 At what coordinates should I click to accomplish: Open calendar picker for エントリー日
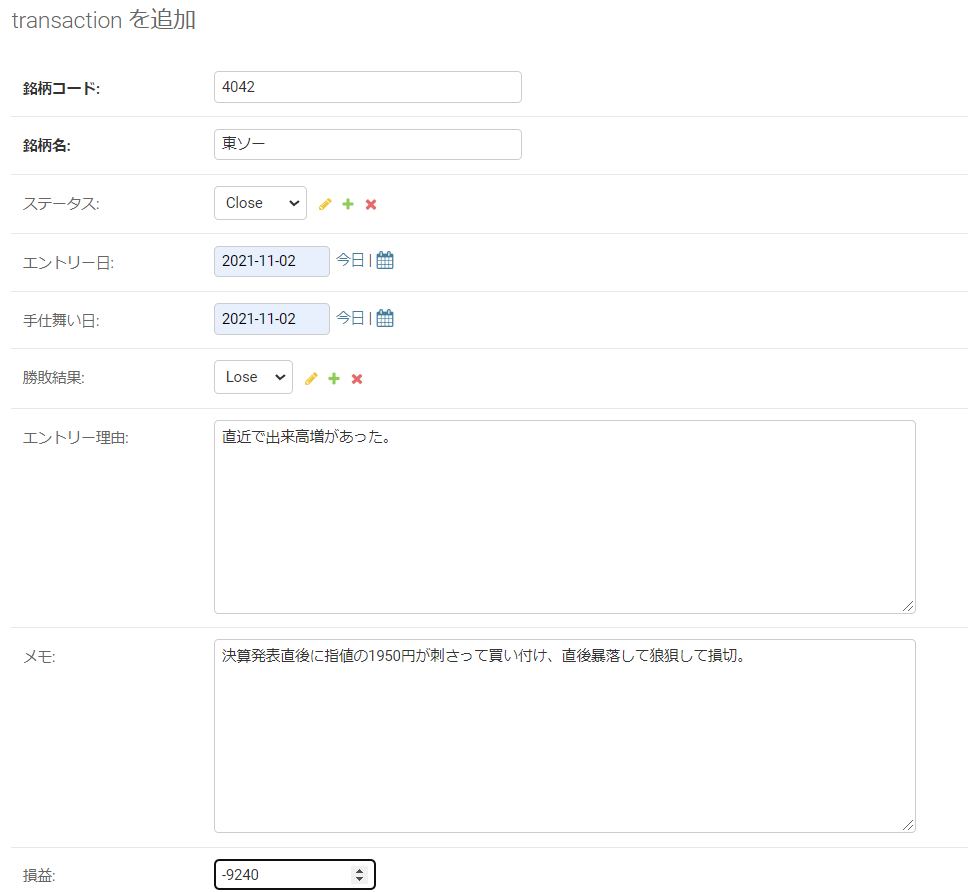coord(385,260)
